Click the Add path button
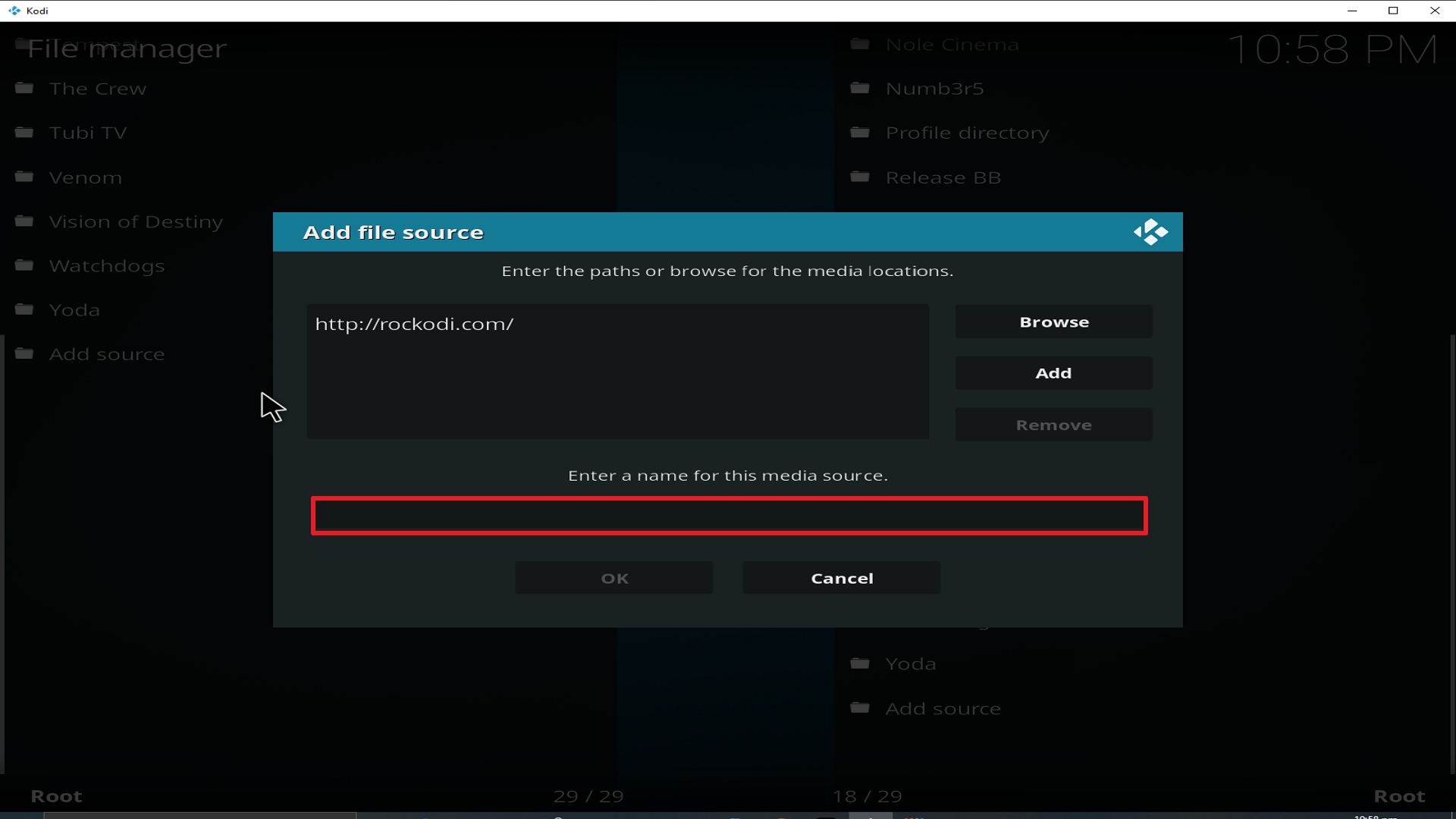The image size is (1456, 819). pos(1054,373)
